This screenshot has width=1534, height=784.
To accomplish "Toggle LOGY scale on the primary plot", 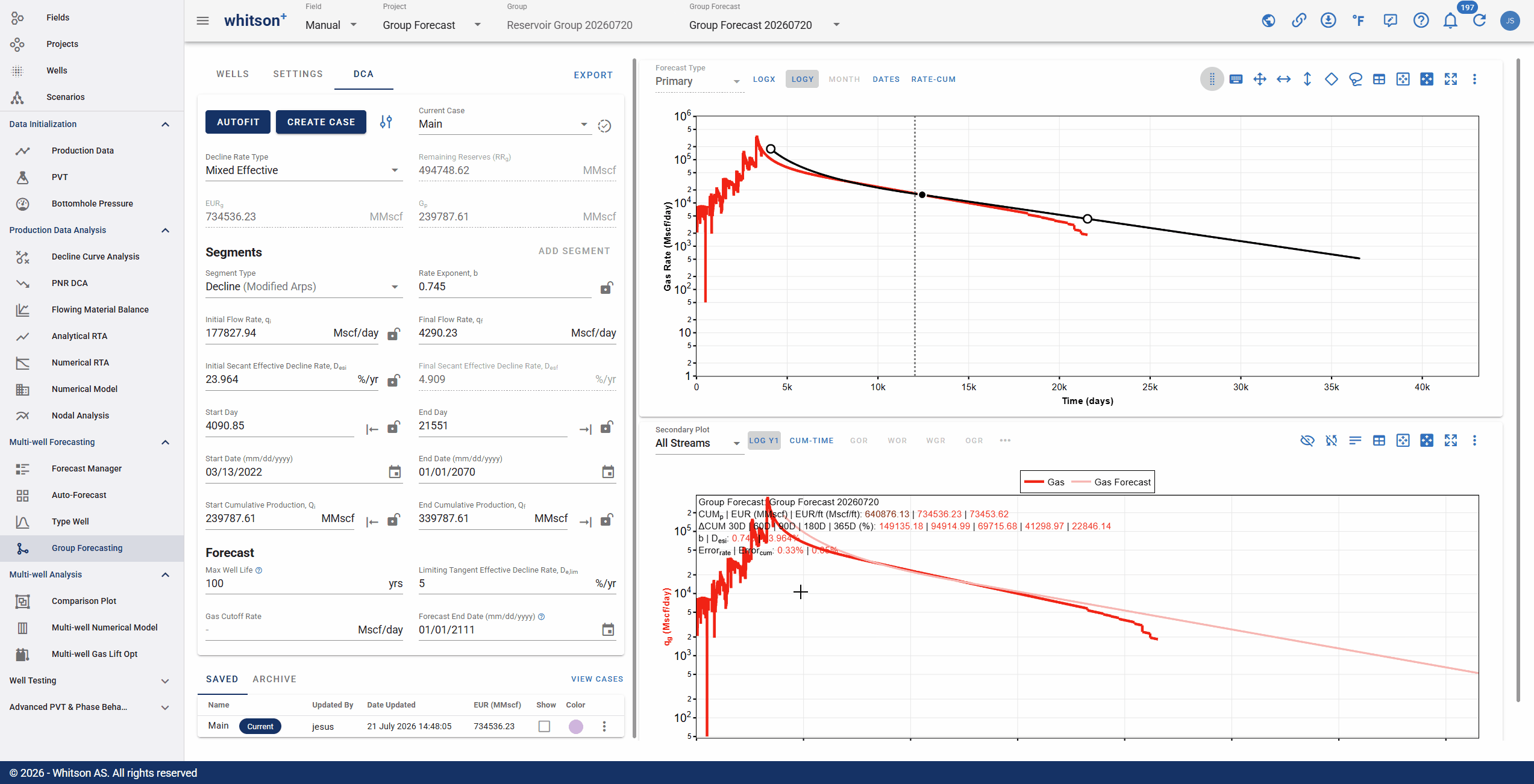I will (802, 79).
